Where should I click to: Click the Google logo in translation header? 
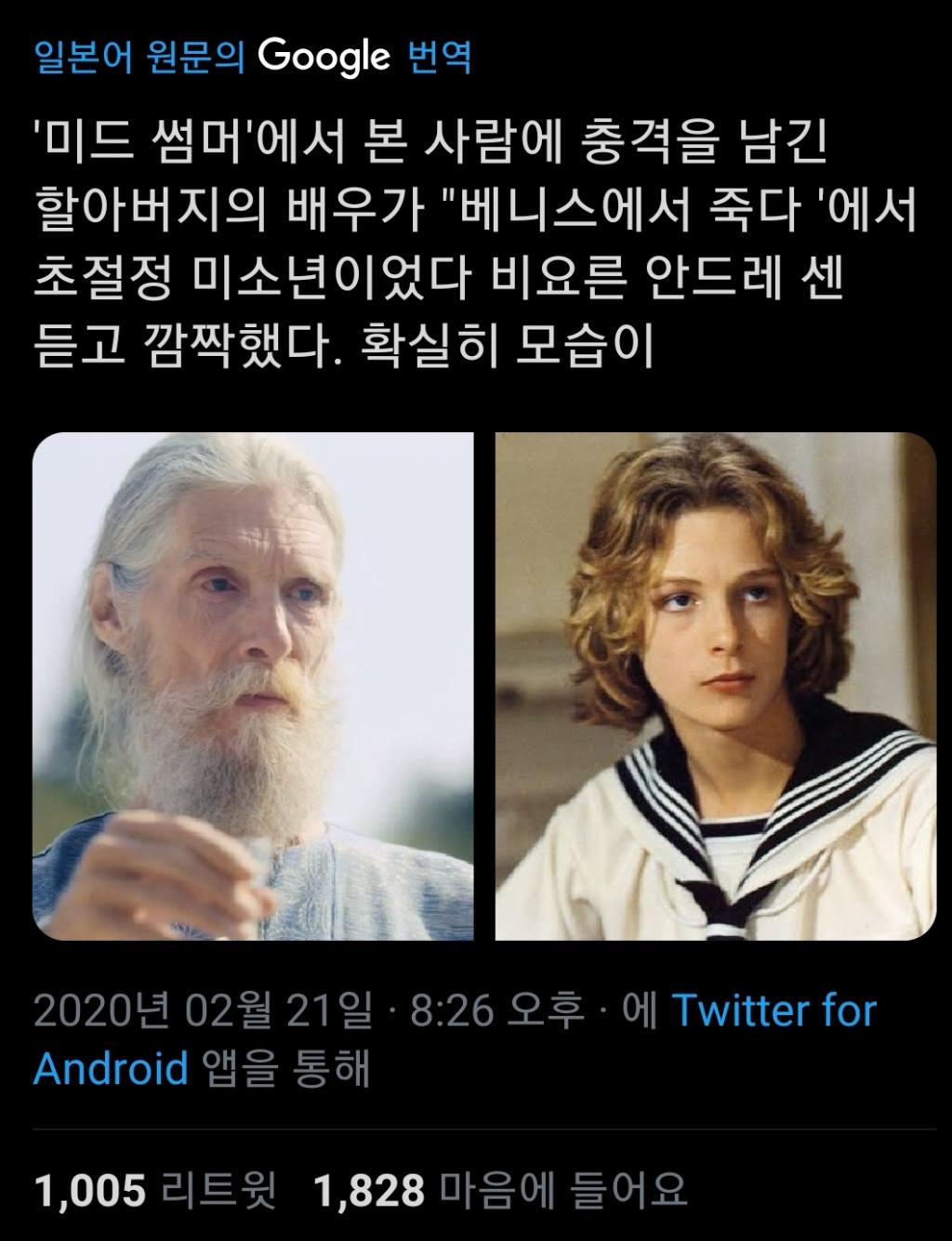click(x=324, y=58)
